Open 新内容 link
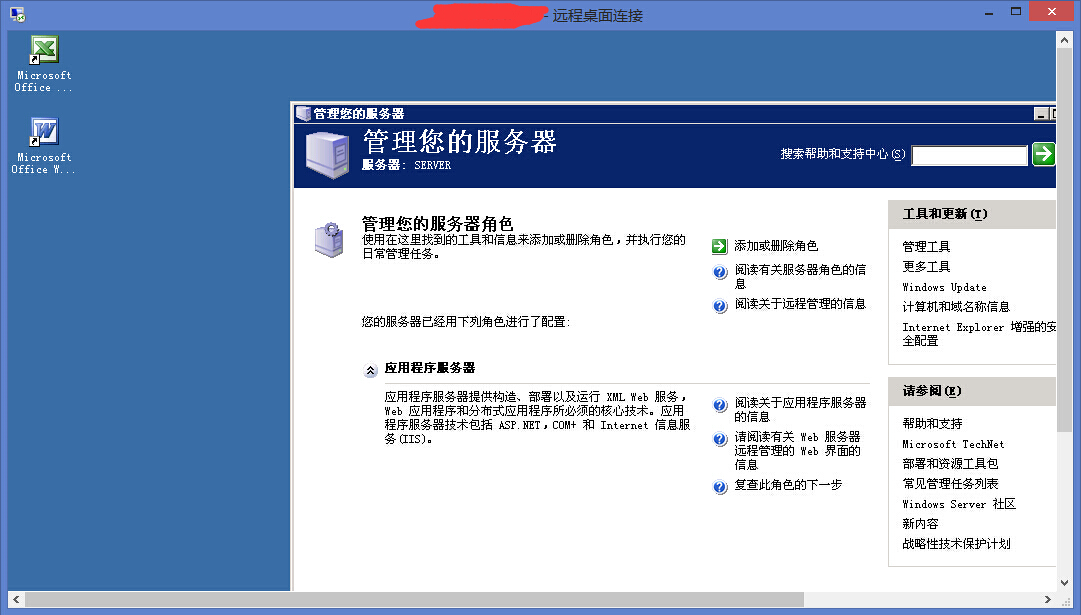Image resolution: width=1081 pixels, height=615 pixels. tap(920, 523)
